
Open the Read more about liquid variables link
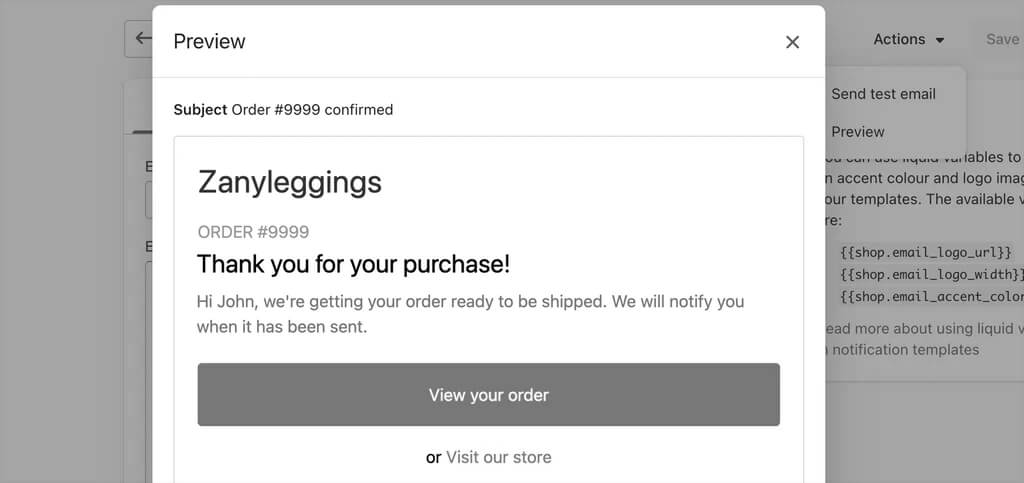click(921, 339)
